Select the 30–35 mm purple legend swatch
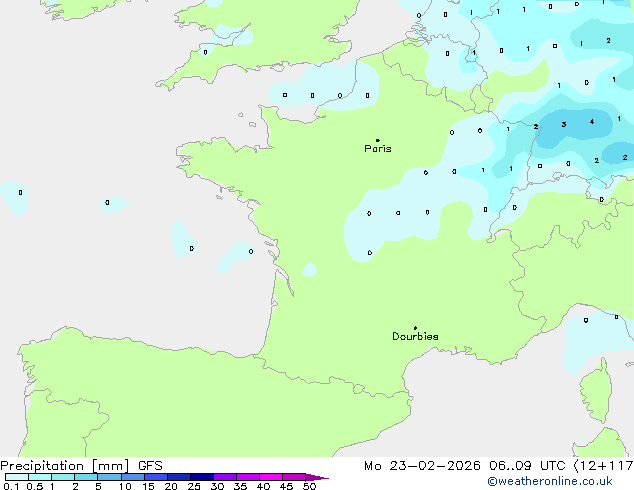Image resolution: width=634 pixels, height=490 pixels. tap(225, 477)
